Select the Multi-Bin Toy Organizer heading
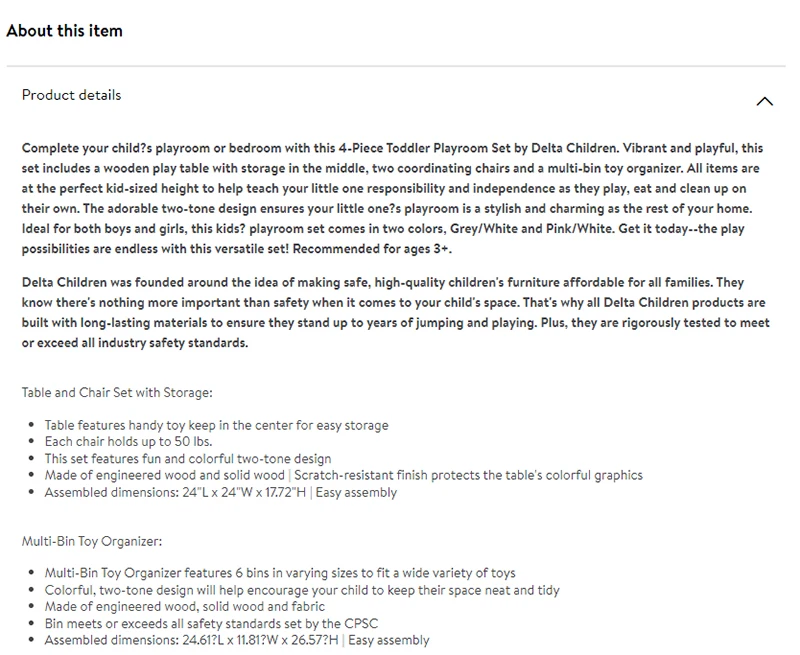 (92, 541)
